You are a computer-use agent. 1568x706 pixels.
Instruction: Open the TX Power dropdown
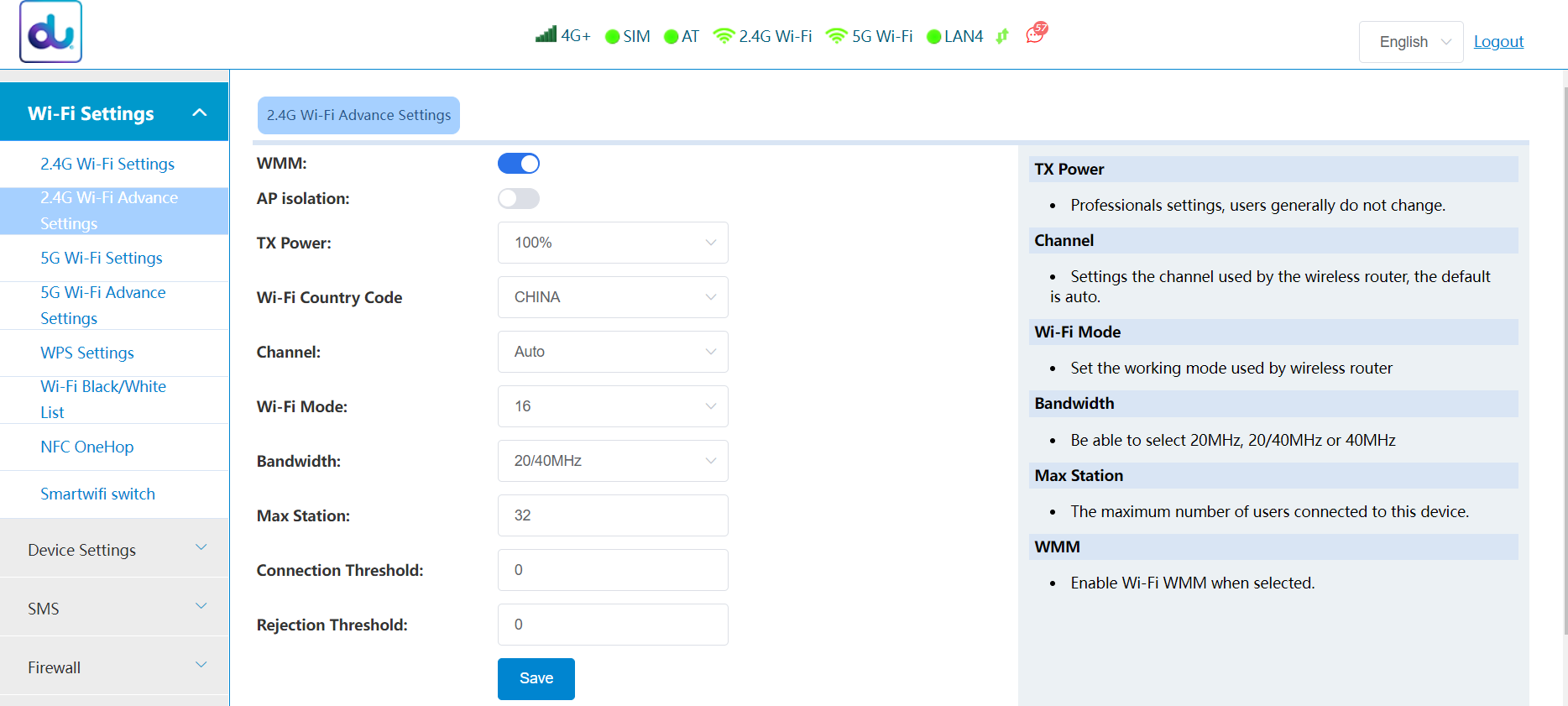613,243
